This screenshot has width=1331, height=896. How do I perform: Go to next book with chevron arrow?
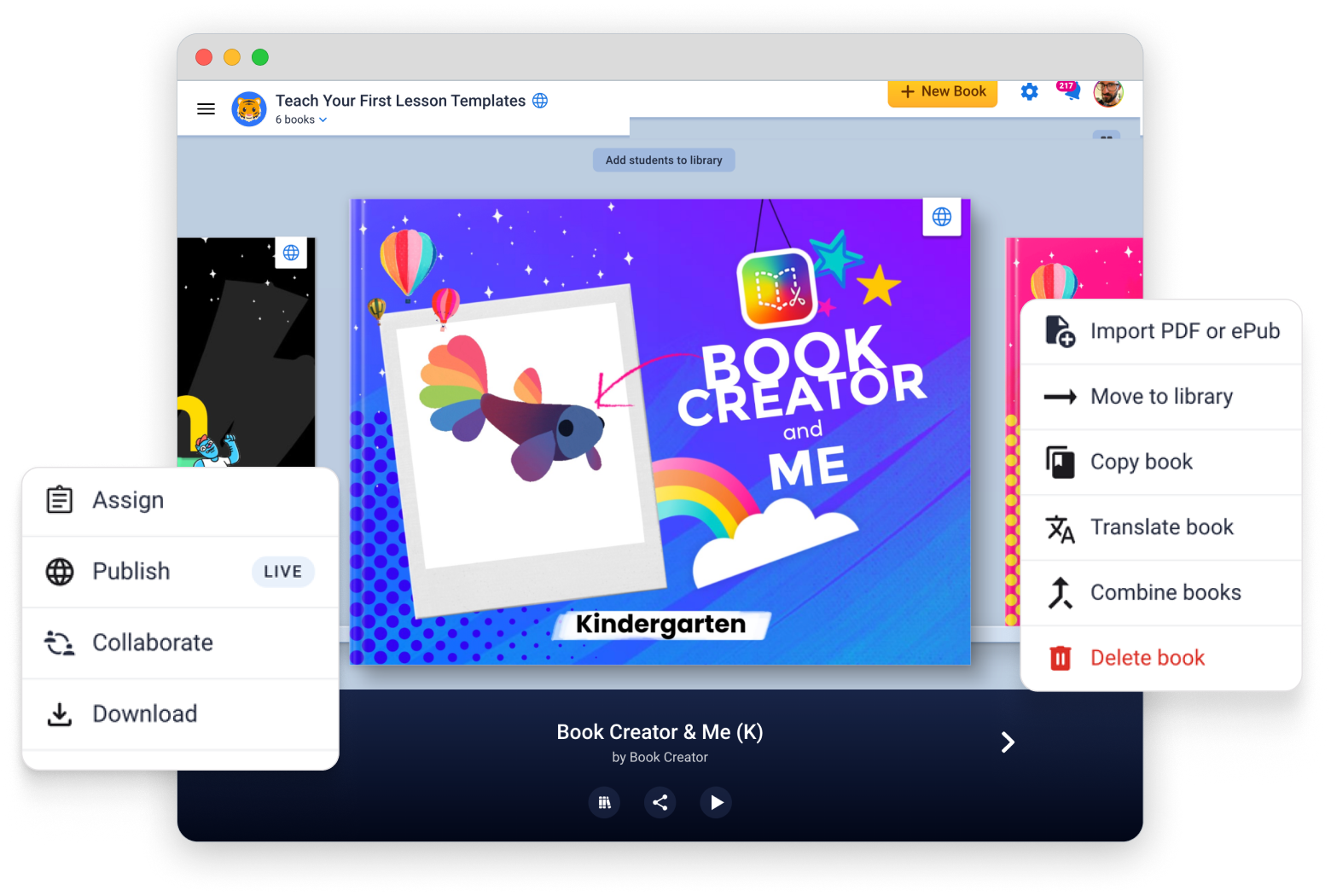[1008, 742]
